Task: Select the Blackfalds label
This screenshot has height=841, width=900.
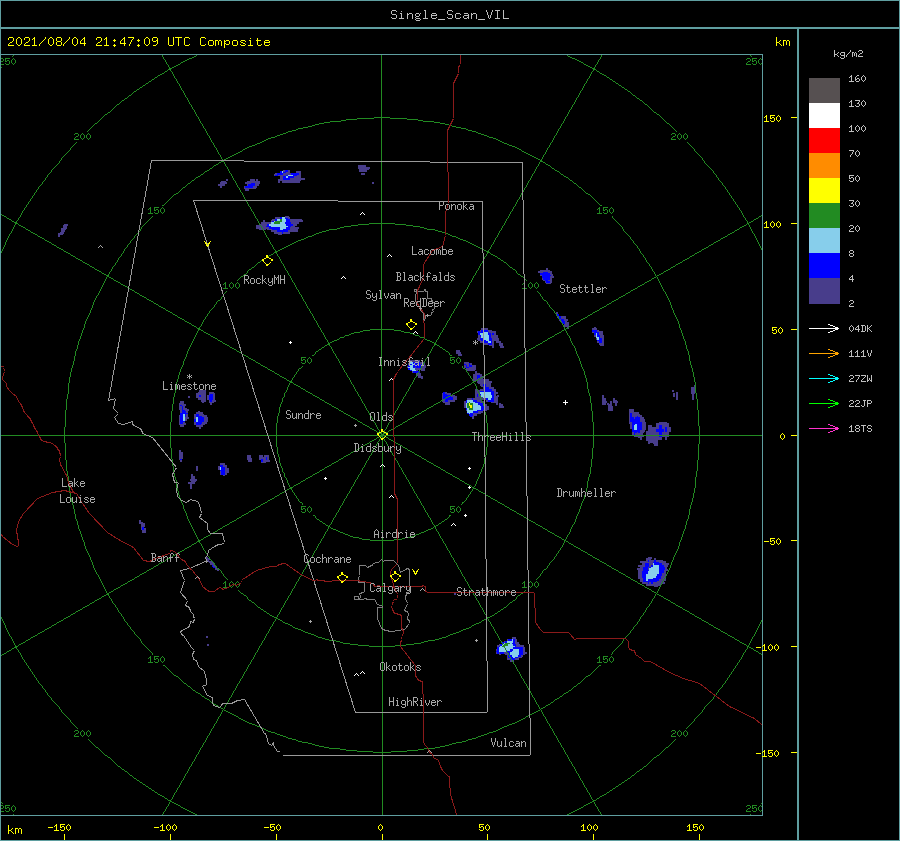Action: pyautogui.click(x=425, y=277)
